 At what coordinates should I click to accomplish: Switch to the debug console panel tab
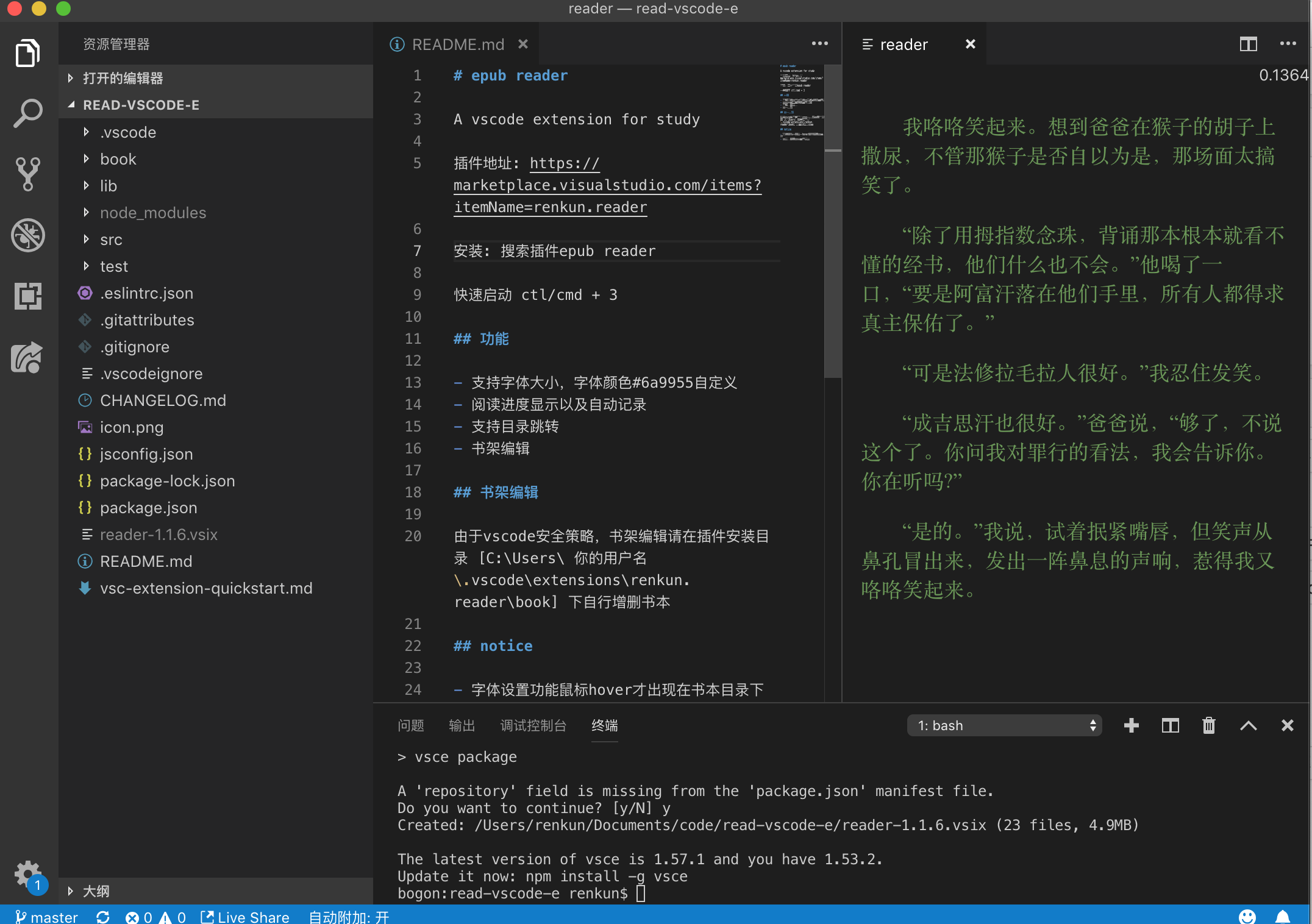[533, 725]
